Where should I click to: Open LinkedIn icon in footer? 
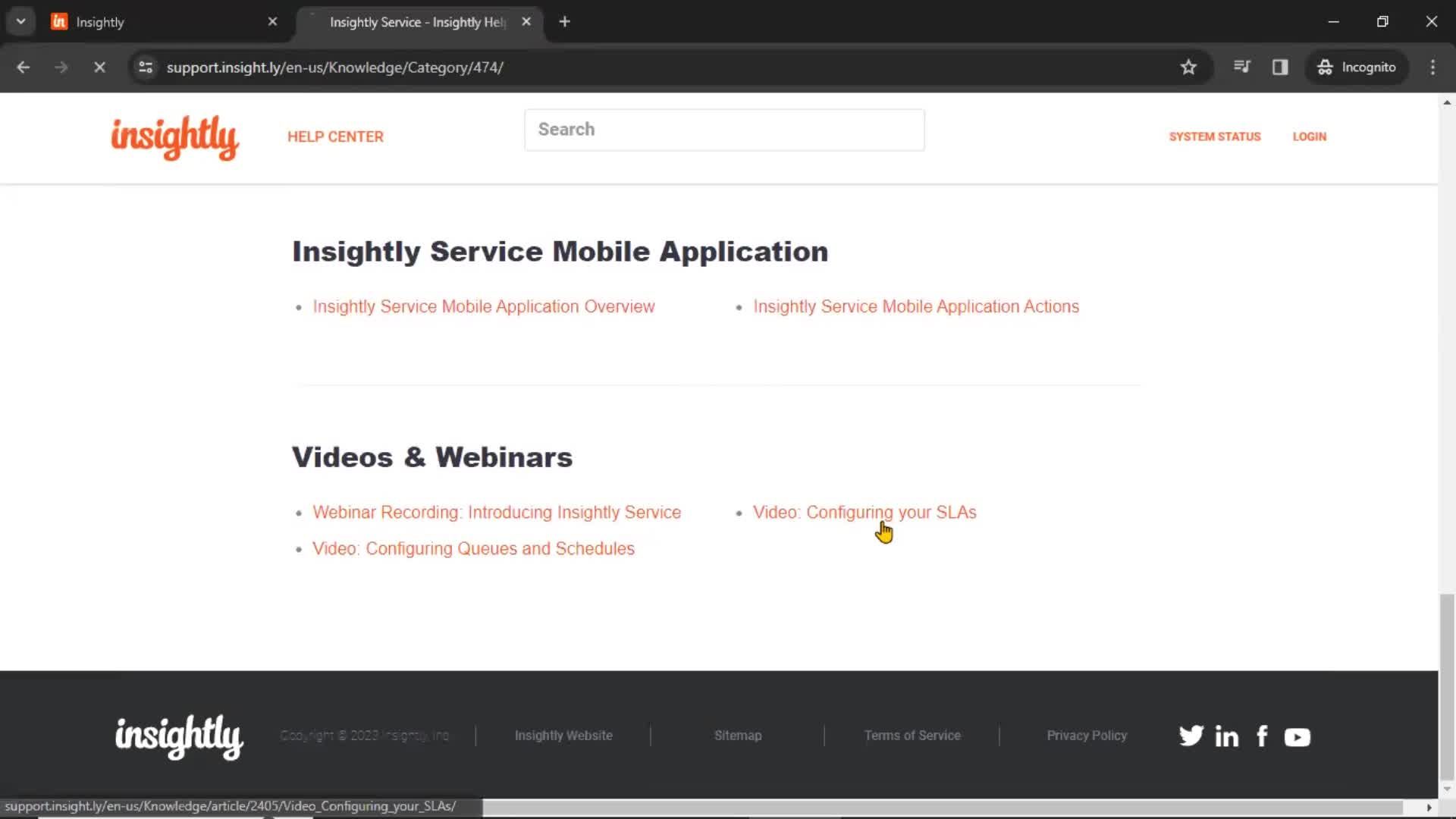tap(1227, 736)
